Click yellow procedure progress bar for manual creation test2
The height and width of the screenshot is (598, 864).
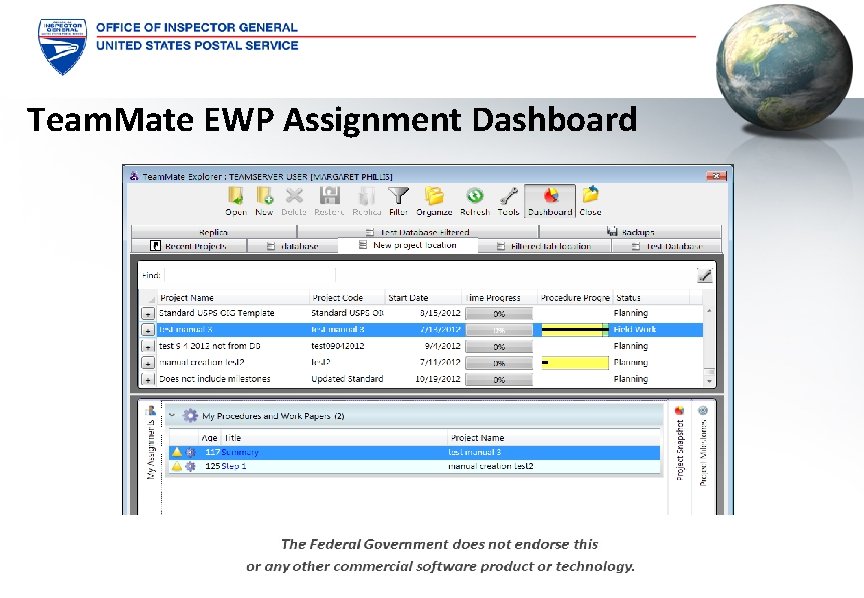tap(575, 363)
